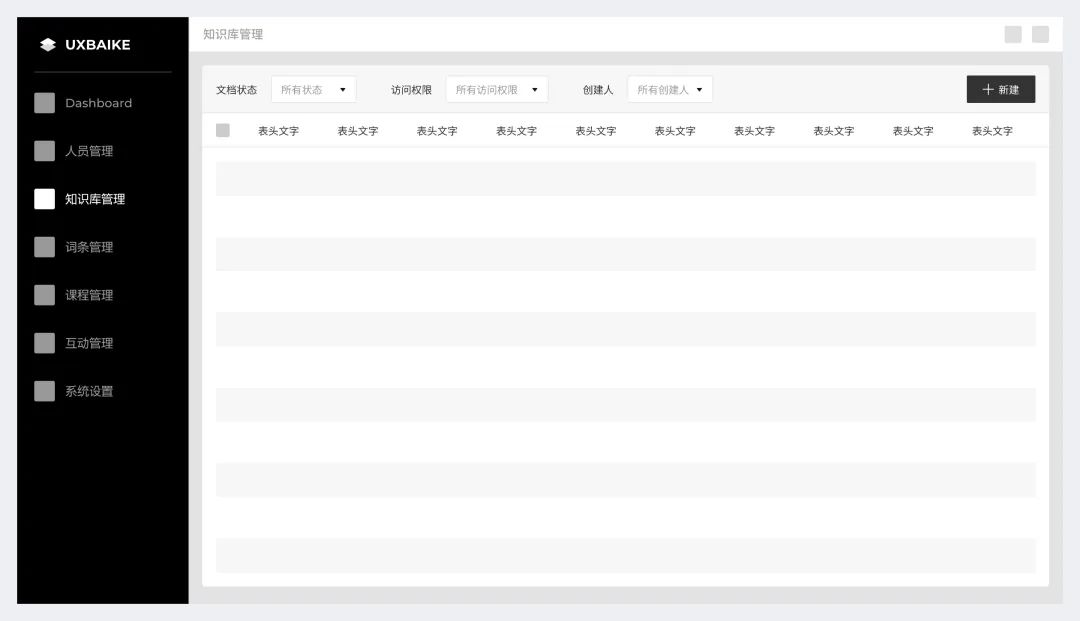Click the 课程管理 sidebar icon
Screen dimensions: 1080x621
tap(44, 294)
